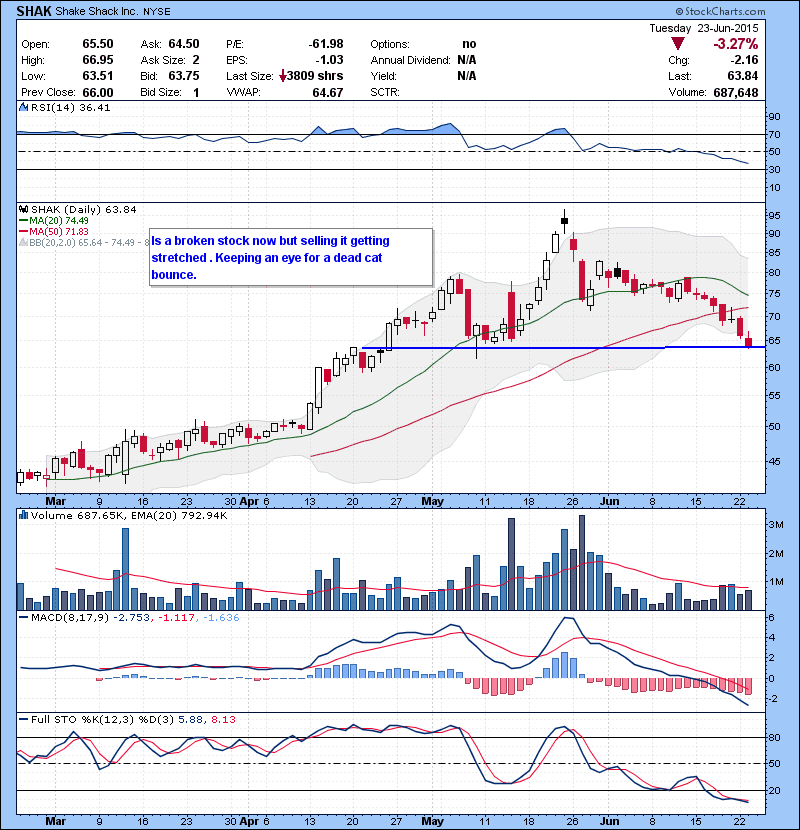This screenshot has height=830, width=800.
Task: Click the Jun label on the price axis
Action: click(x=610, y=501)
